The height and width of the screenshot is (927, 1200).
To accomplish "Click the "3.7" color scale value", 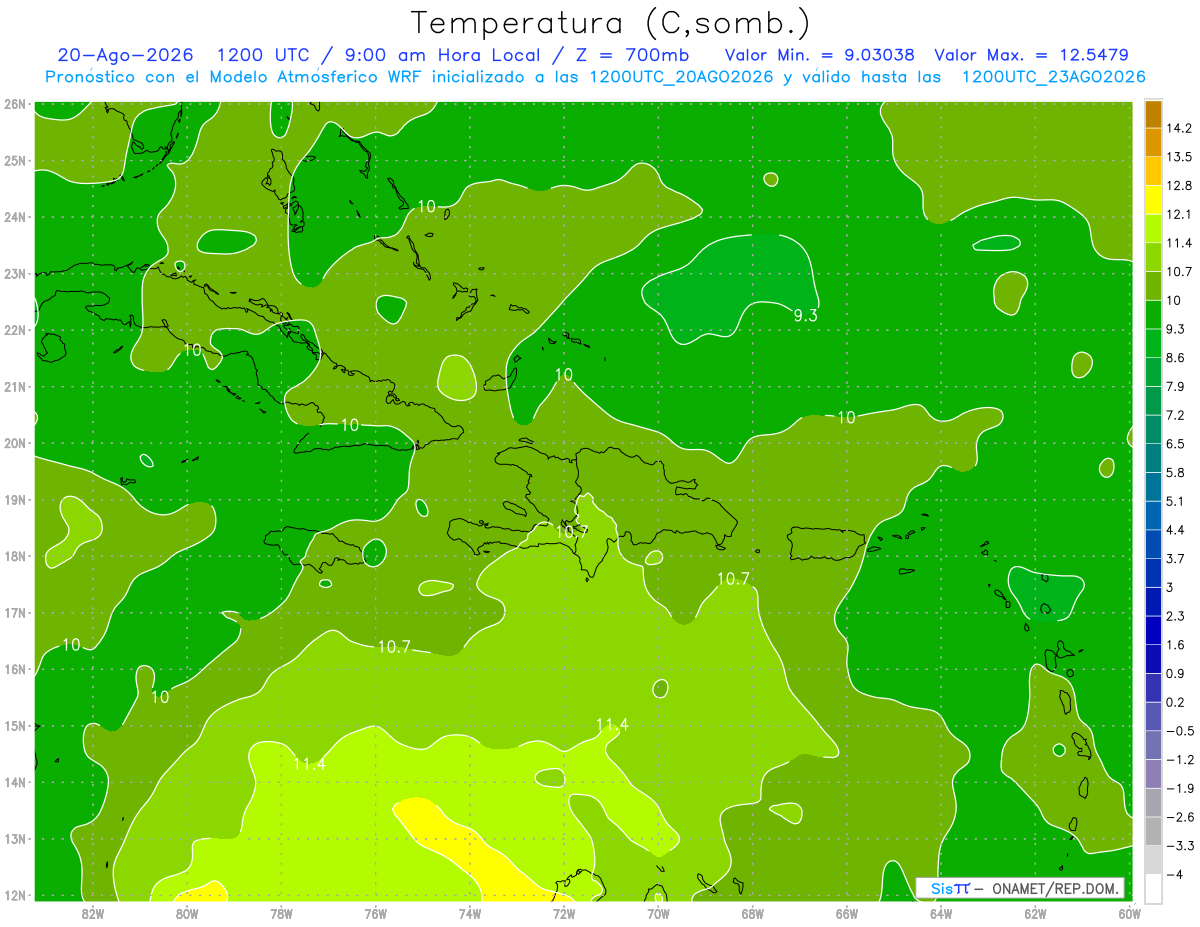I will tap(1175, 558).
